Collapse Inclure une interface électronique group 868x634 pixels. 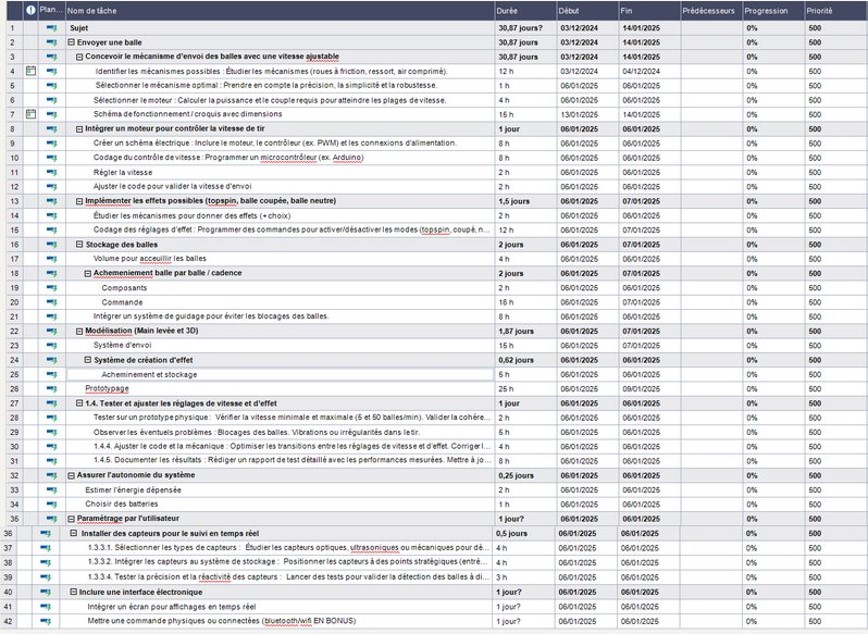point(72,592)
